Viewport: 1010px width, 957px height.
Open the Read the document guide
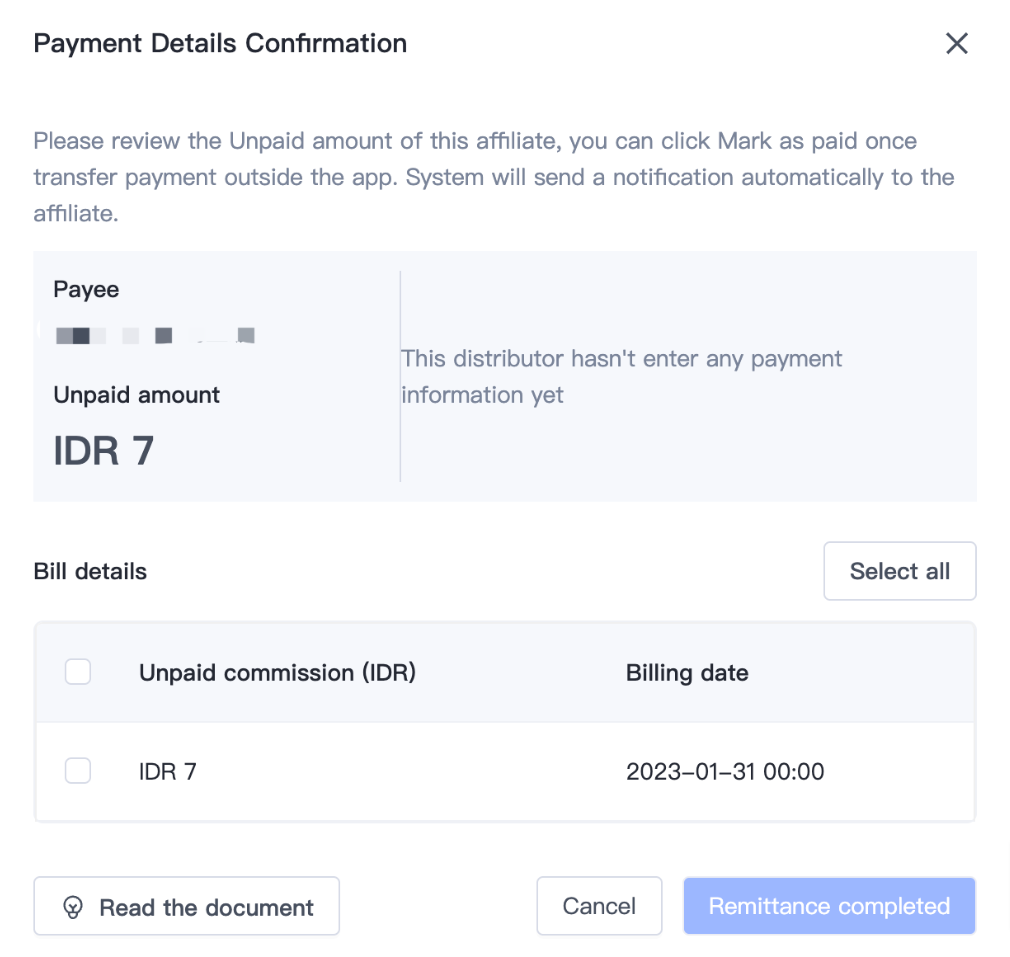[187, 907]
